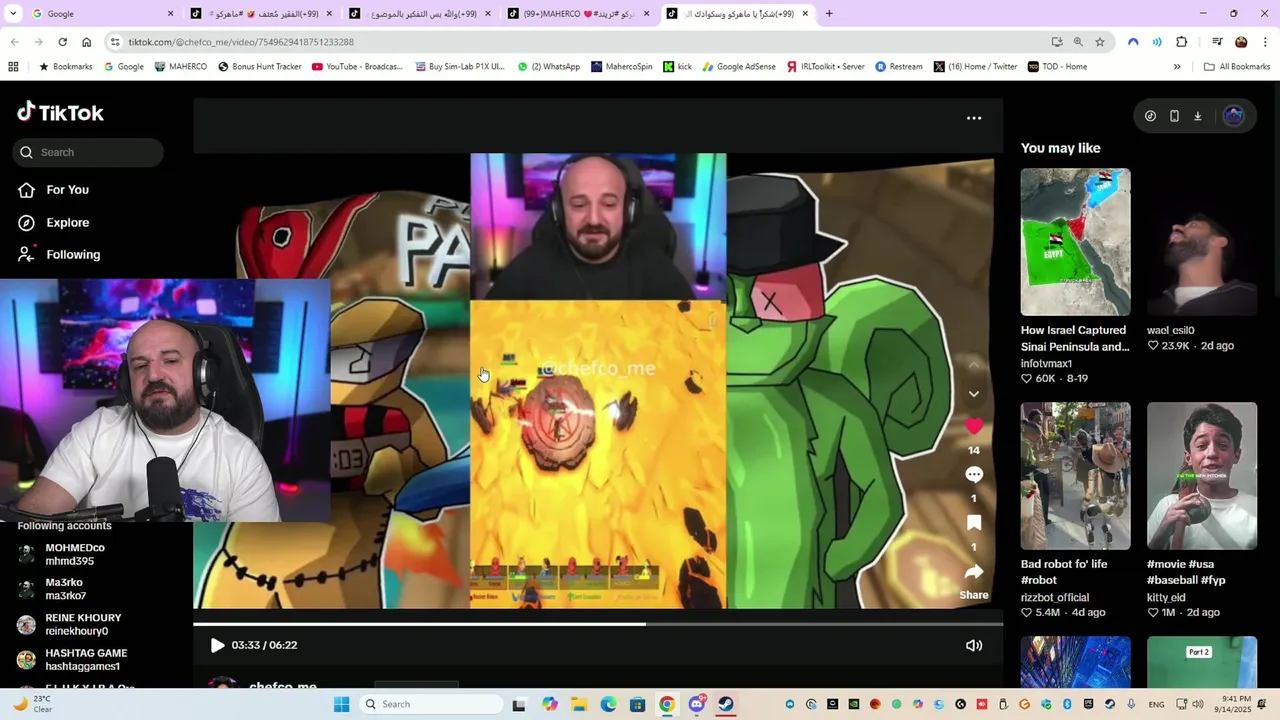Open the TOD - Home bookmark
This screenshot has height=720, width=1280.
coord(1057,67)
